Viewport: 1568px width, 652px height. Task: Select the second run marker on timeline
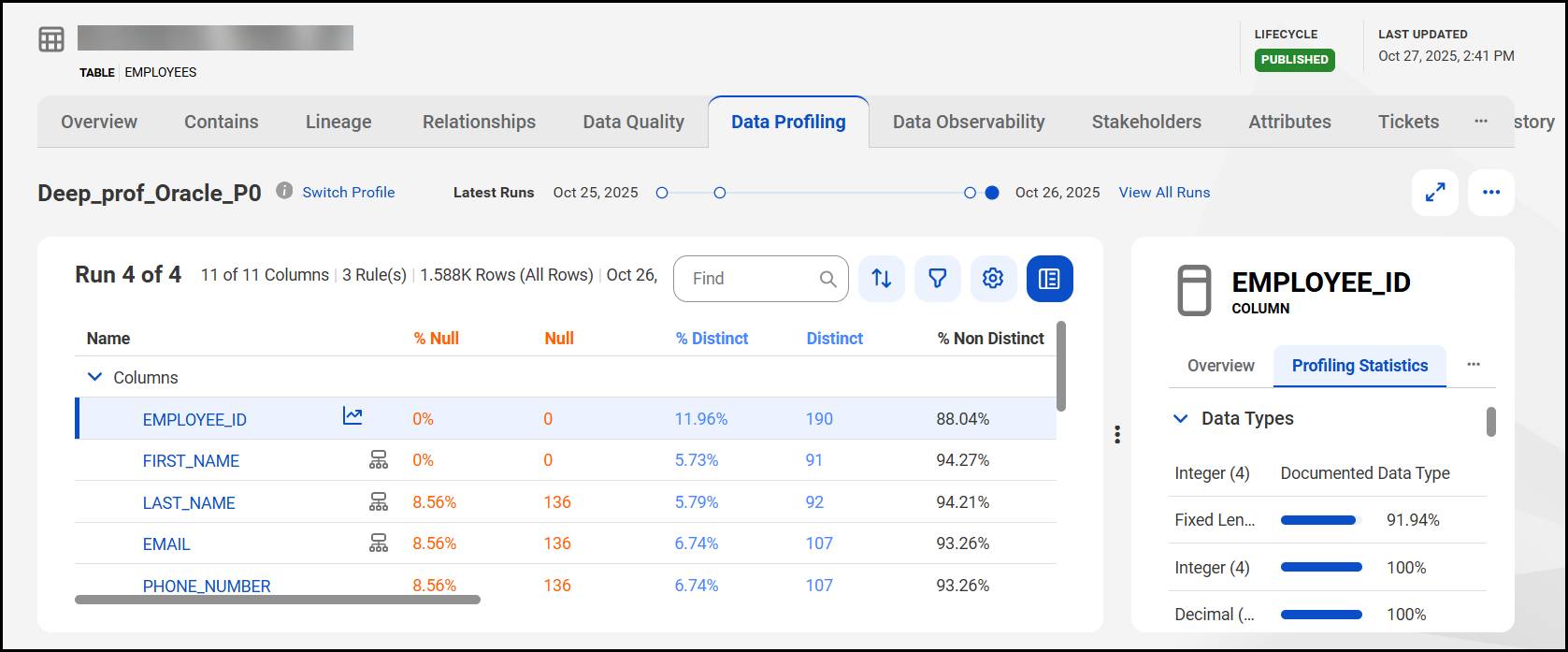[x=720, y=193]
